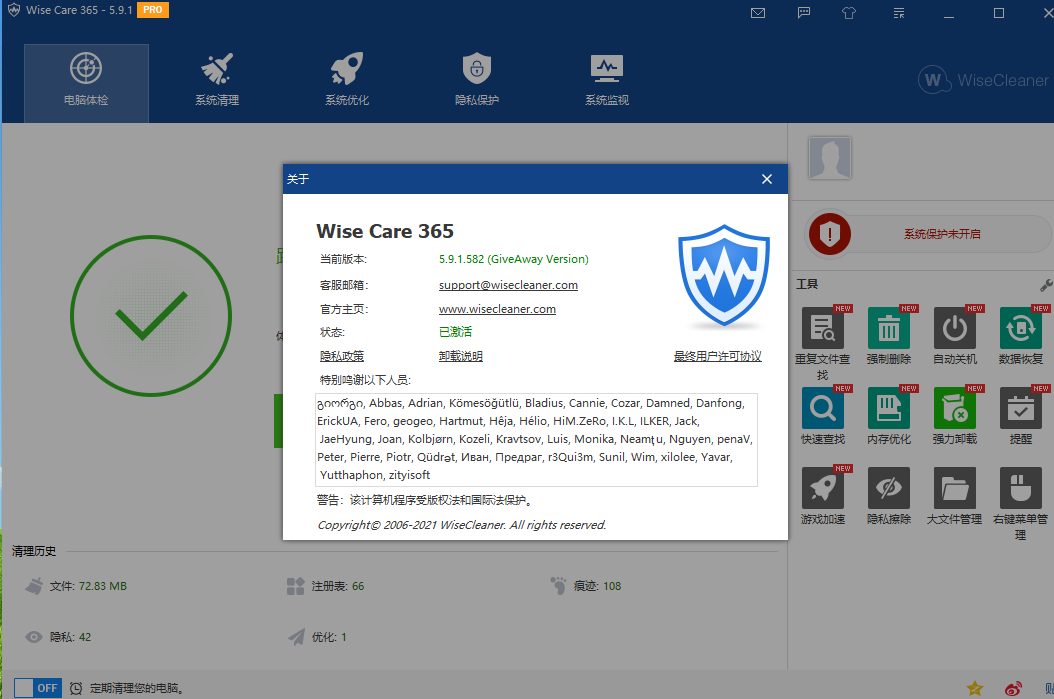Screen dimensions: 1054x699
Task: Open the settings menu list icon
Action: [899, 13]
